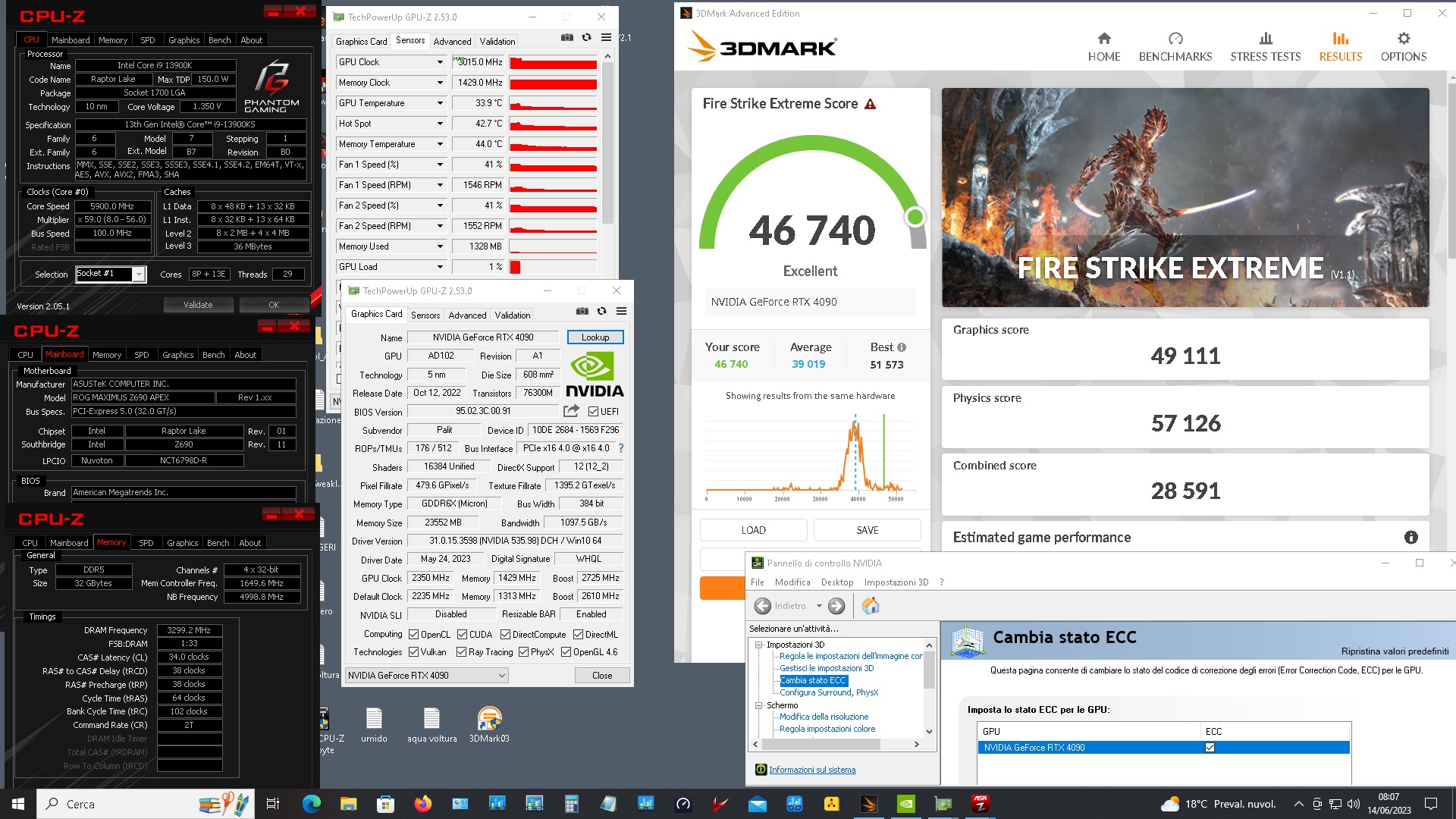1456x819 pixels.
Task: Open GPU Temperature sensor dropdown
Action: coord(439,103)
